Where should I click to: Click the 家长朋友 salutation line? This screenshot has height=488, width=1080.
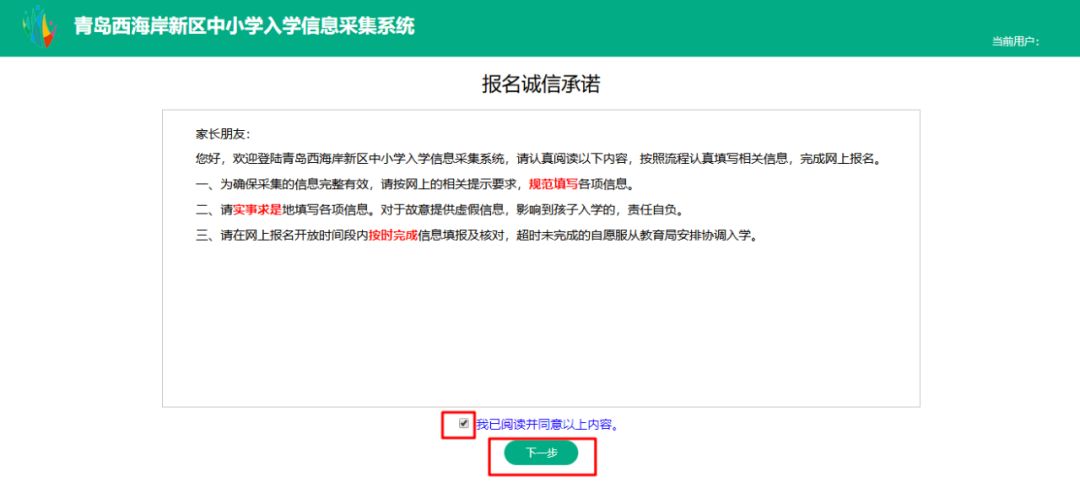click(x=224, y=134)
